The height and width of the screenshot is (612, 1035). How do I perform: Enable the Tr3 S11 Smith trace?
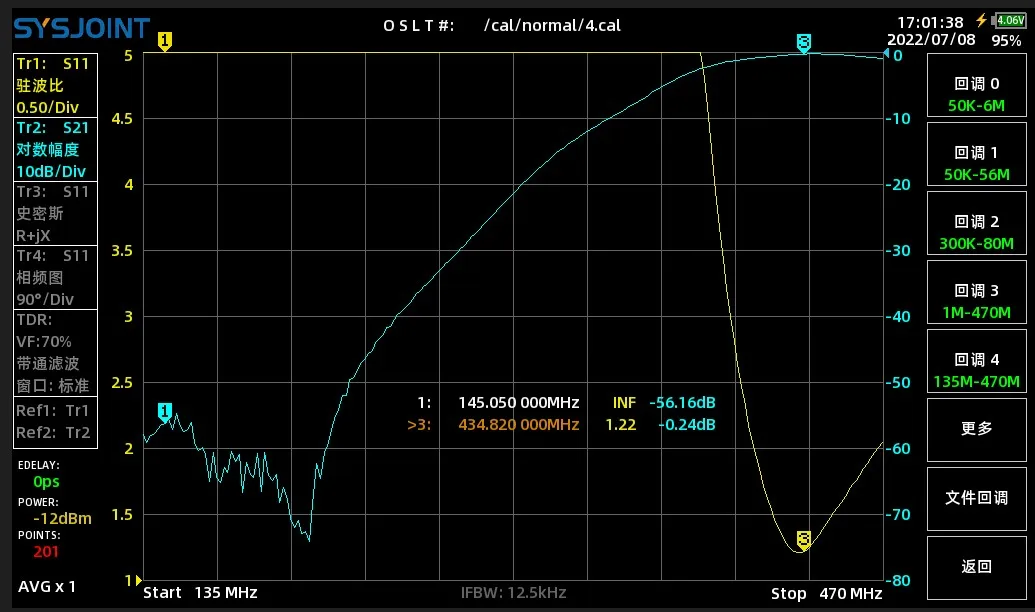coord(55,213)
